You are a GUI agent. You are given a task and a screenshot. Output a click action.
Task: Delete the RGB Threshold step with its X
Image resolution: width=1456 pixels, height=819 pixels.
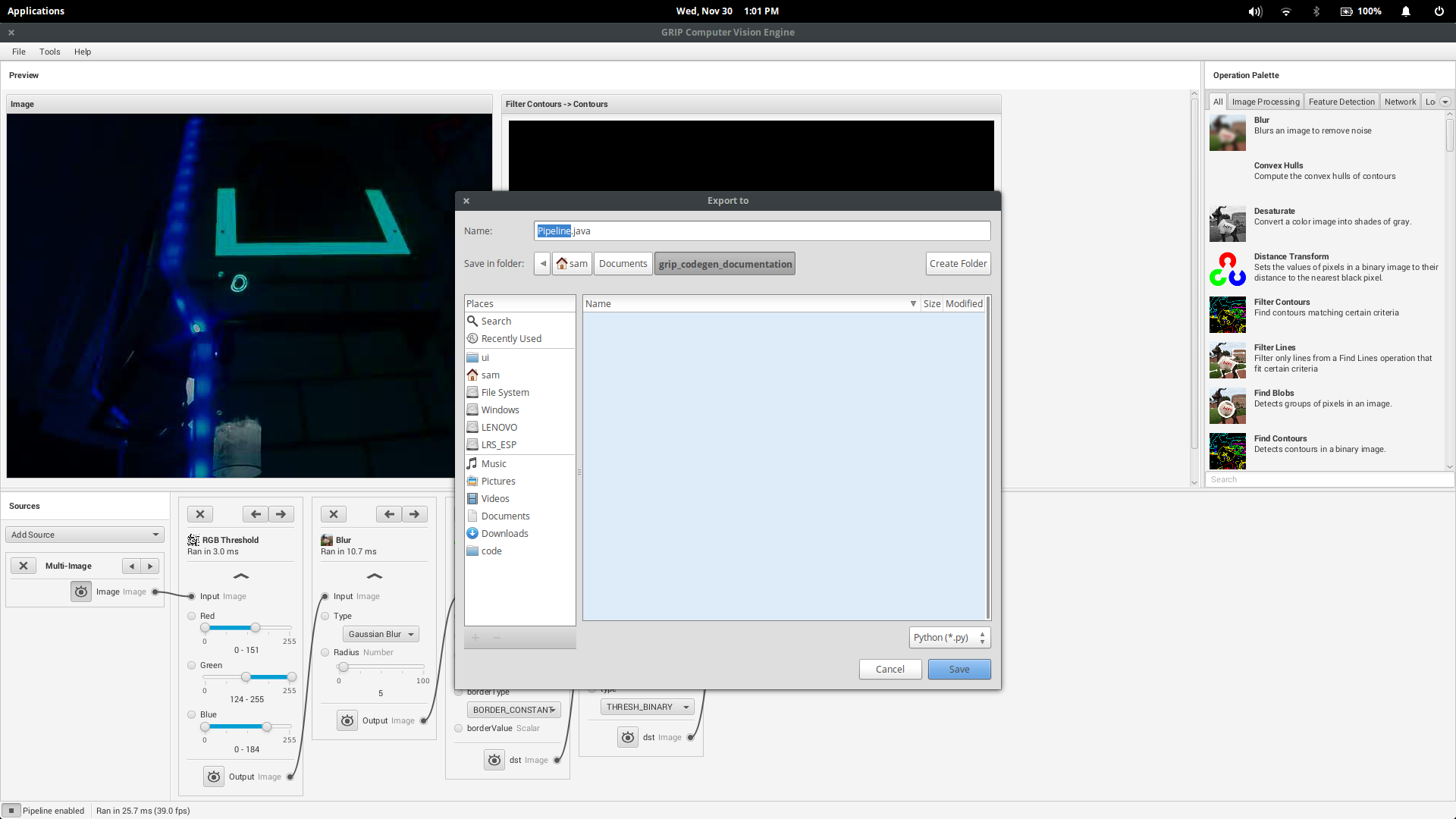[200, 514]
